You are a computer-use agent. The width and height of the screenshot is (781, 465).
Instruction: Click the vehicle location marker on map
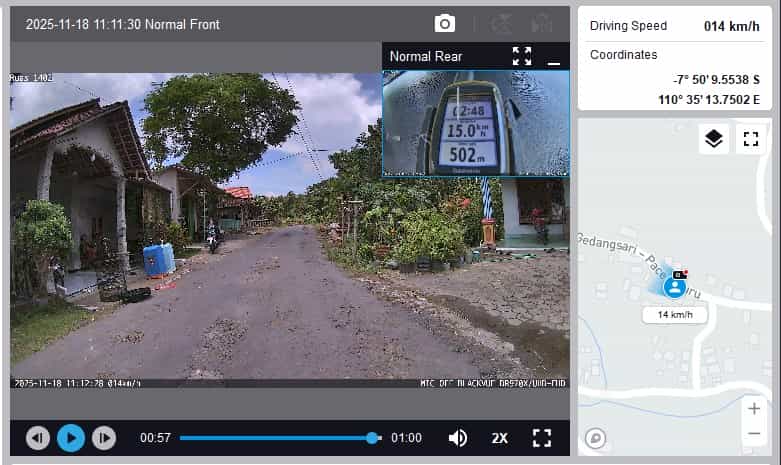675,287
